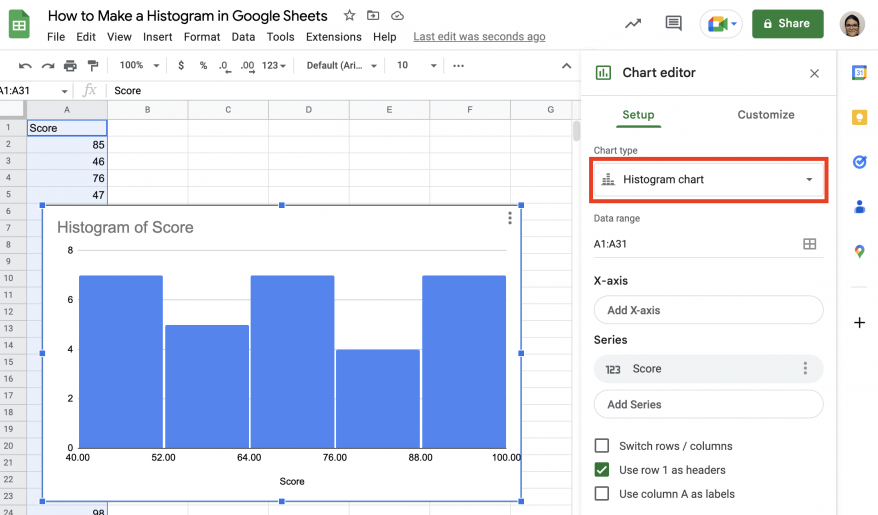
Task: Open Google Calendar side panel
Action: click(859, 73)
